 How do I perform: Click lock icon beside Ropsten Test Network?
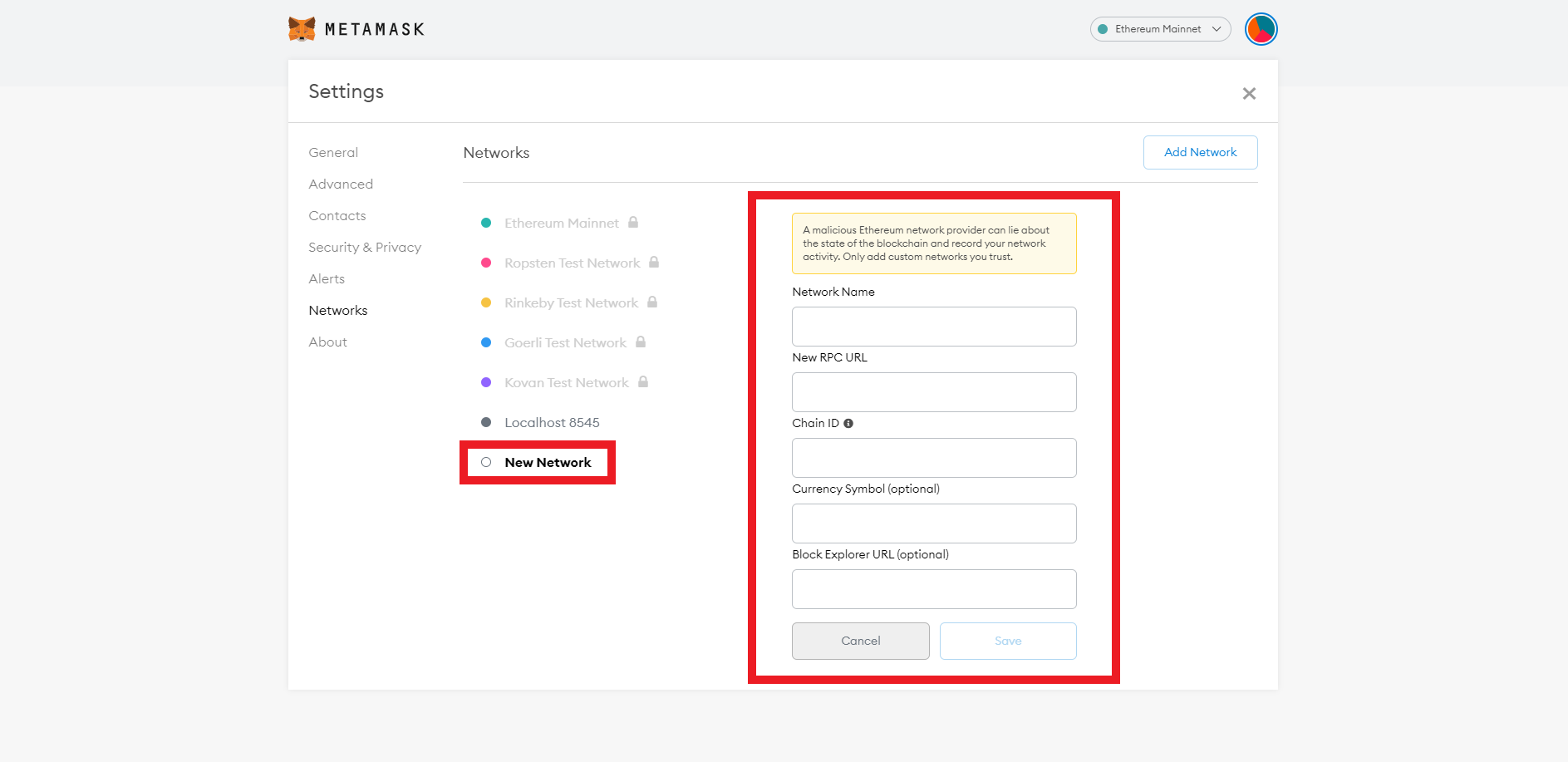point(654,262)
